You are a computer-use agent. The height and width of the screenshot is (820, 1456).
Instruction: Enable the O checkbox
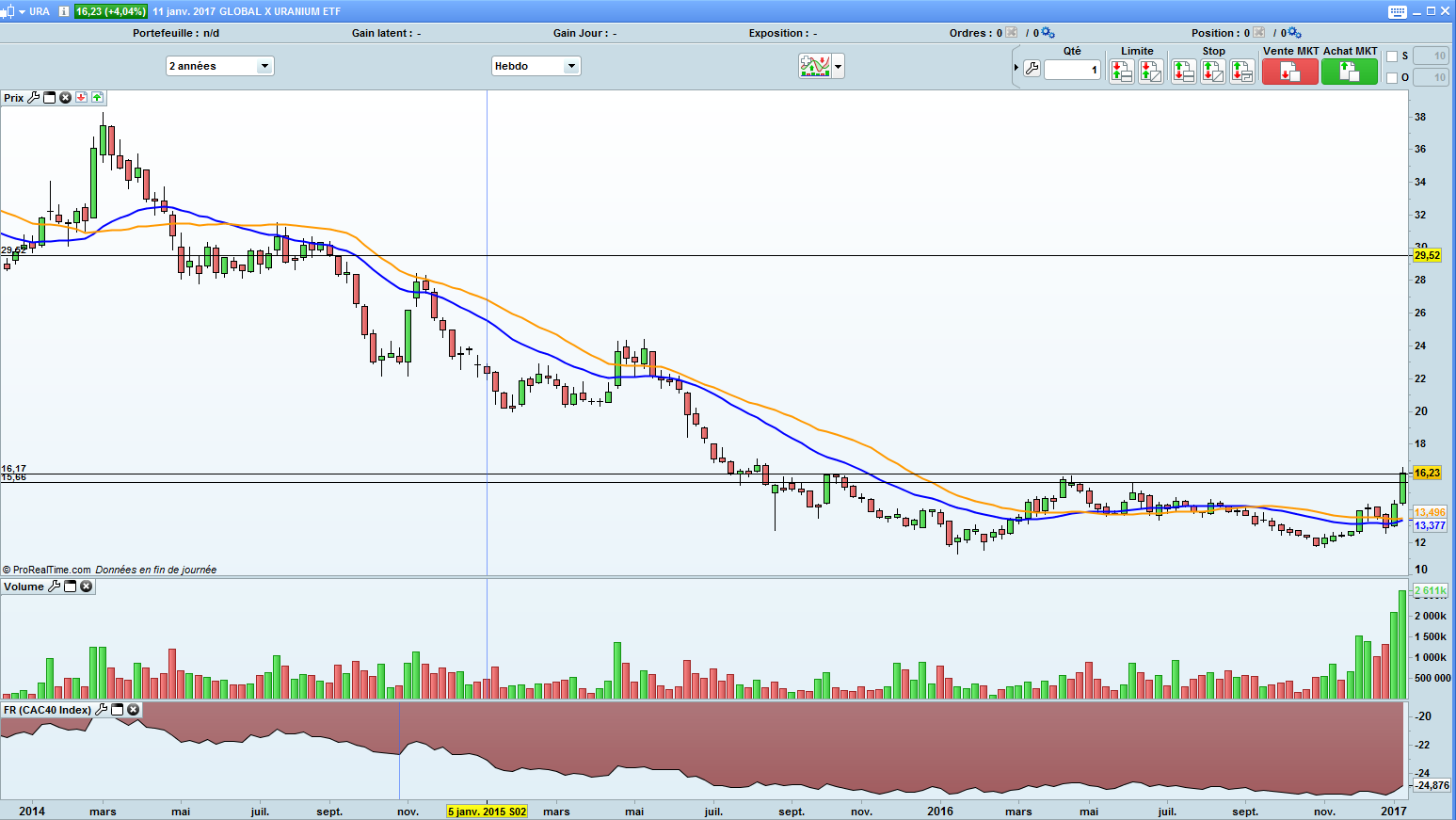point(1392,78)
